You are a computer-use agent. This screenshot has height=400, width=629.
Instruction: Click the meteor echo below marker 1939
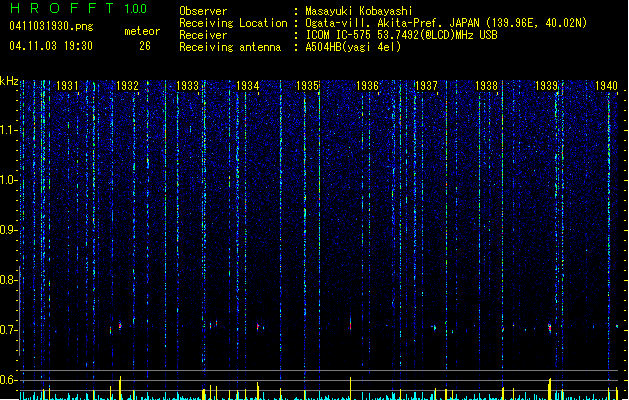coord(550,327)
